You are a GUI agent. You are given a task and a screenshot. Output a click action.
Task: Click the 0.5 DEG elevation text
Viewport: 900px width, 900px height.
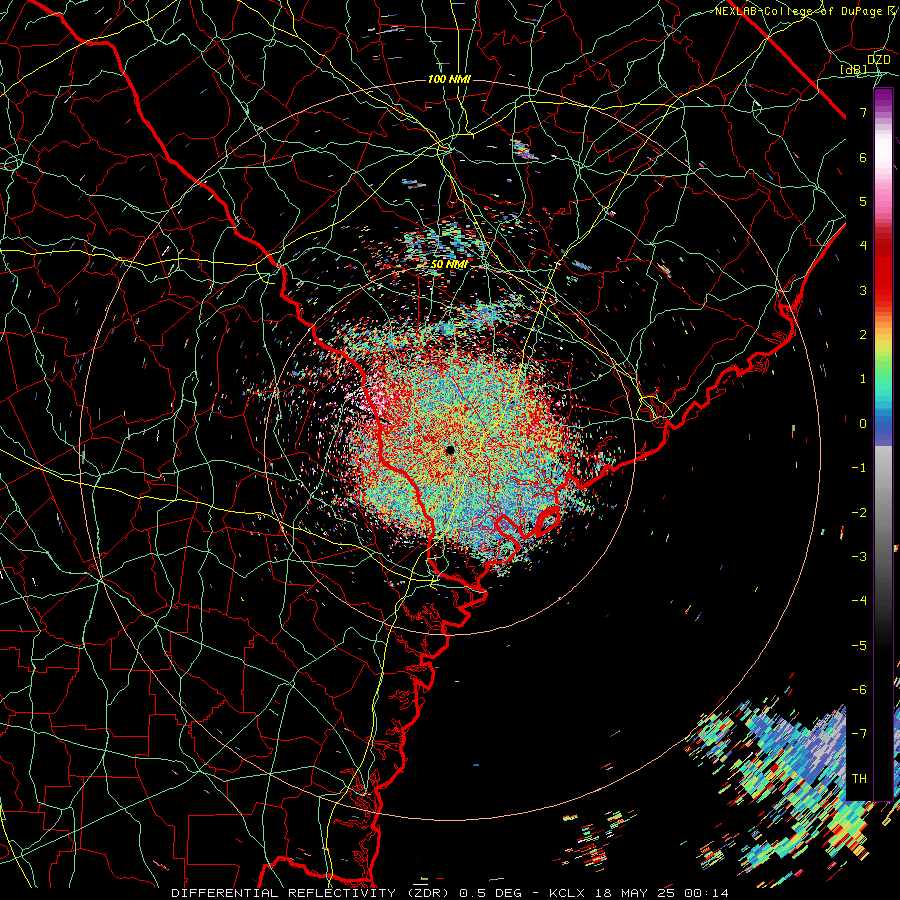click(491, 893)
